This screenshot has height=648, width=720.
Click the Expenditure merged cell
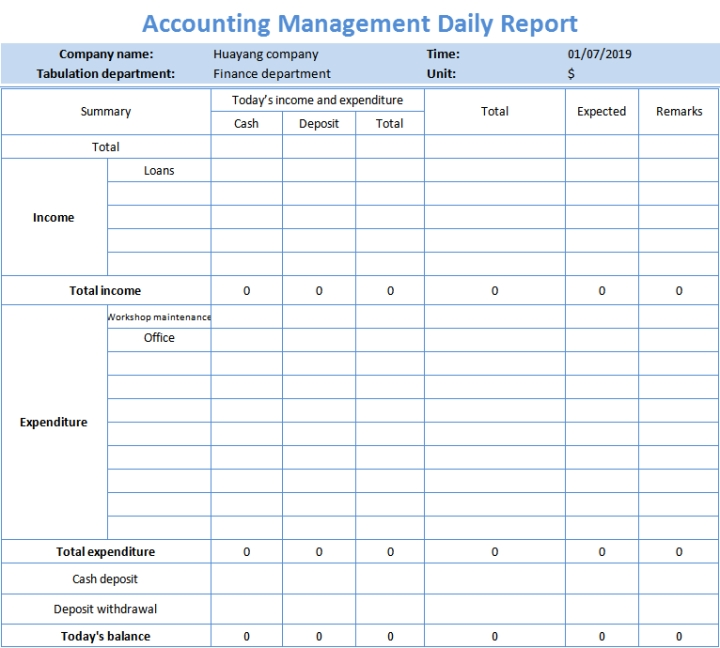pos(54,422)
